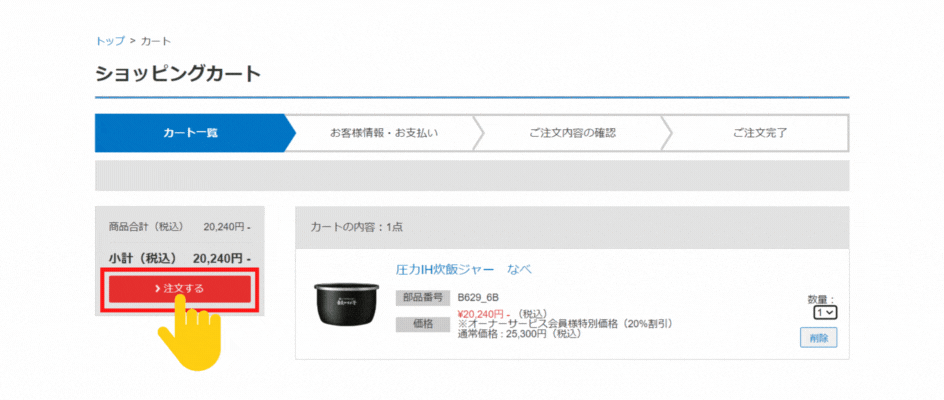944x400 pixels.
Task: Select the ご注文完了 step
Action: click(x=760, y=133)
